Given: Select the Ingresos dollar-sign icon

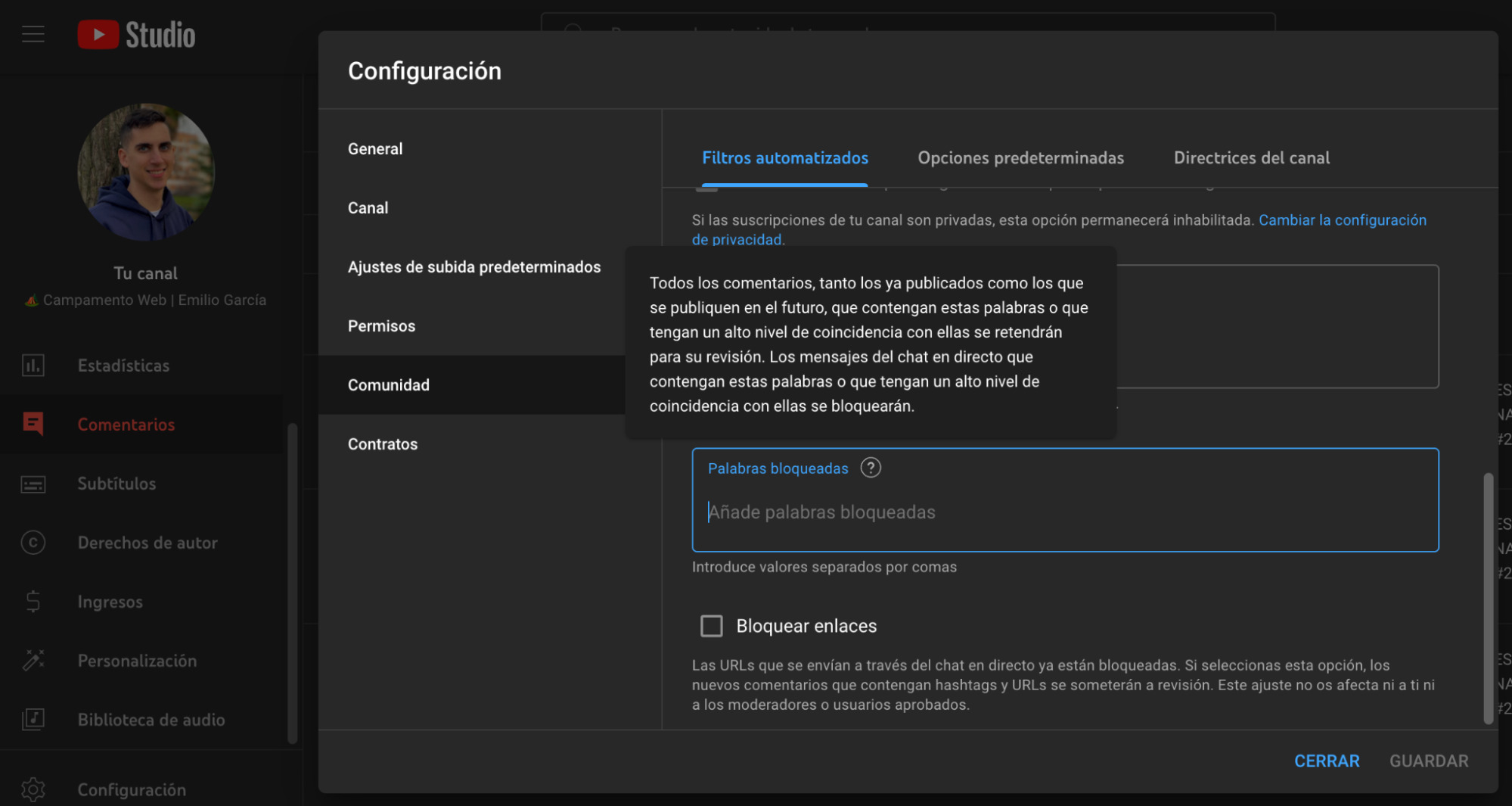Looking at the screenshot, I should tap(33, 602).
